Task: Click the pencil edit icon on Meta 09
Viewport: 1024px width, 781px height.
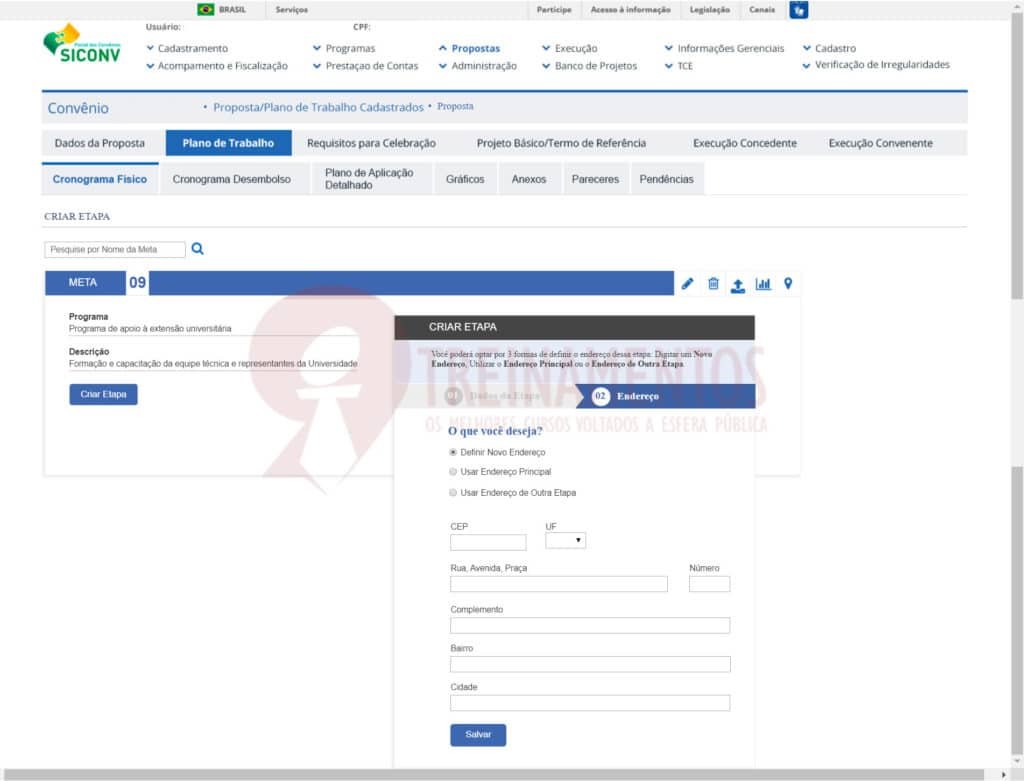Action: click(x=687, y=284)
